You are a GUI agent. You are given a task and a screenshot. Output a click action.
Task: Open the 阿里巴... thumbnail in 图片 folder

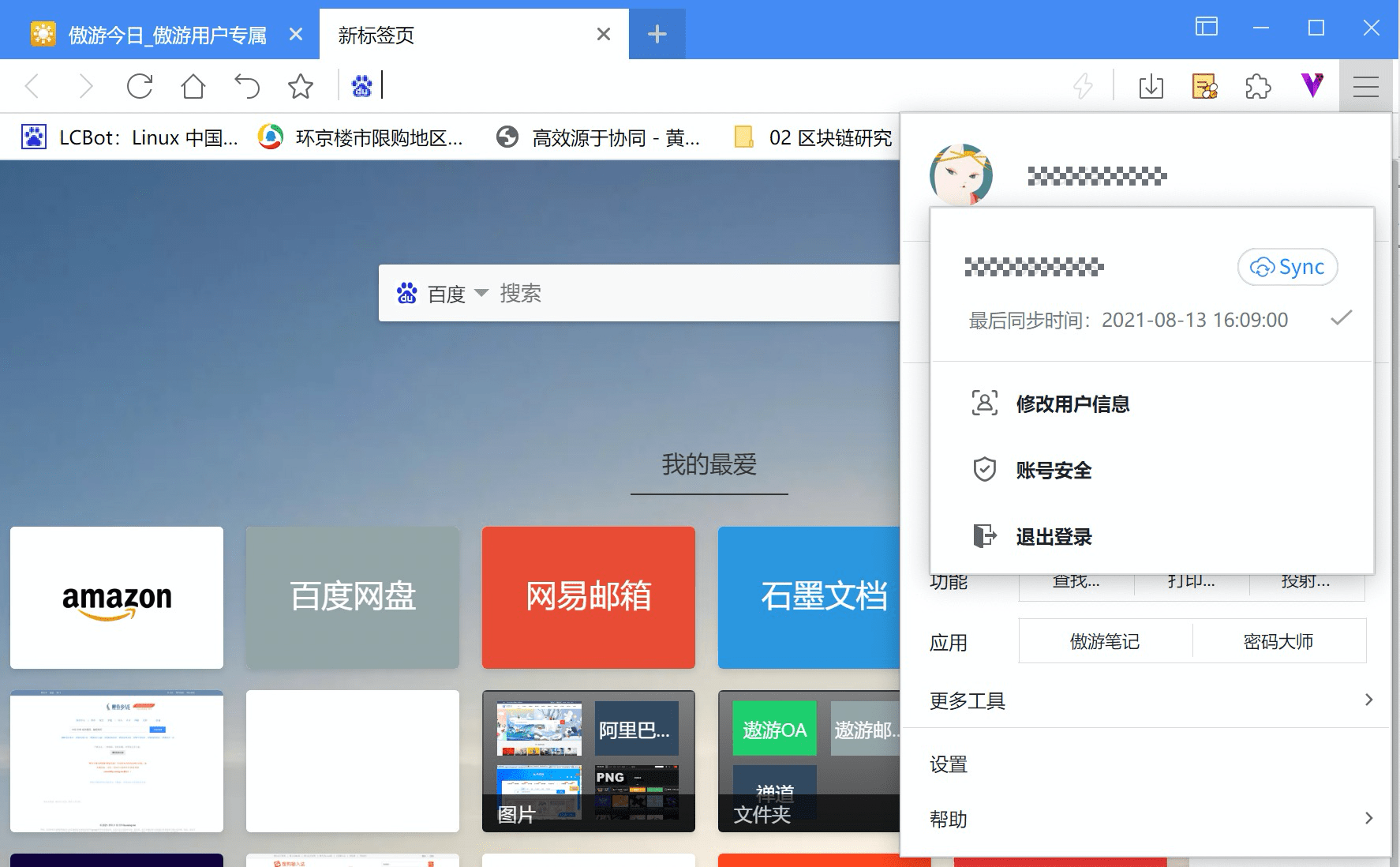point(636,728)
